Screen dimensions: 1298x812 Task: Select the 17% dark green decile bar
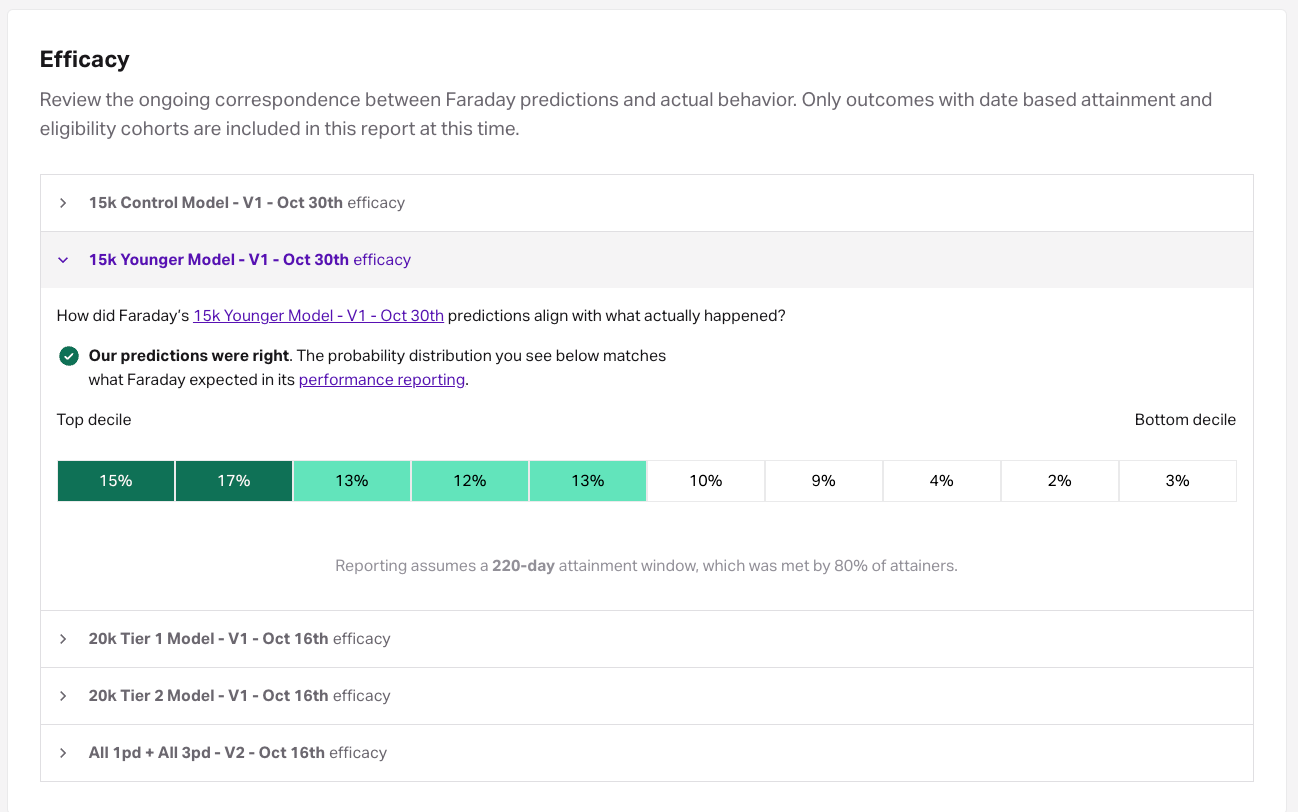[234, 481]
